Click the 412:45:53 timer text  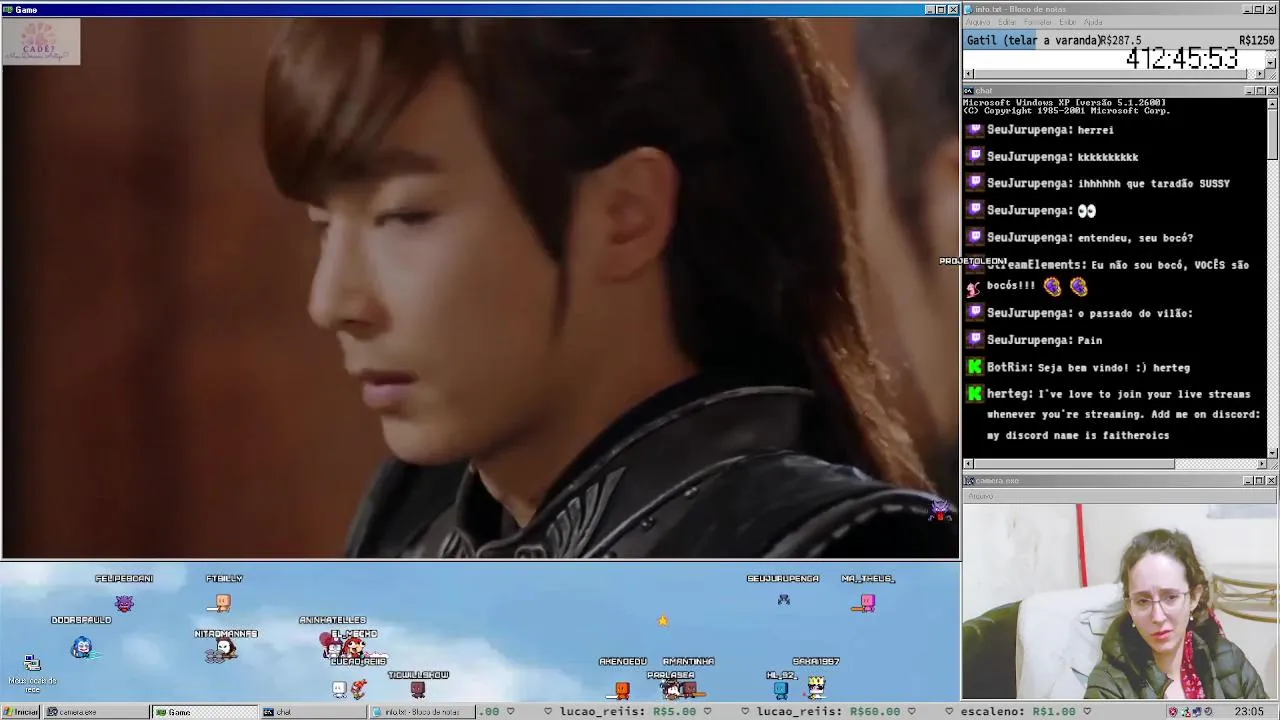pos(1181,59)
